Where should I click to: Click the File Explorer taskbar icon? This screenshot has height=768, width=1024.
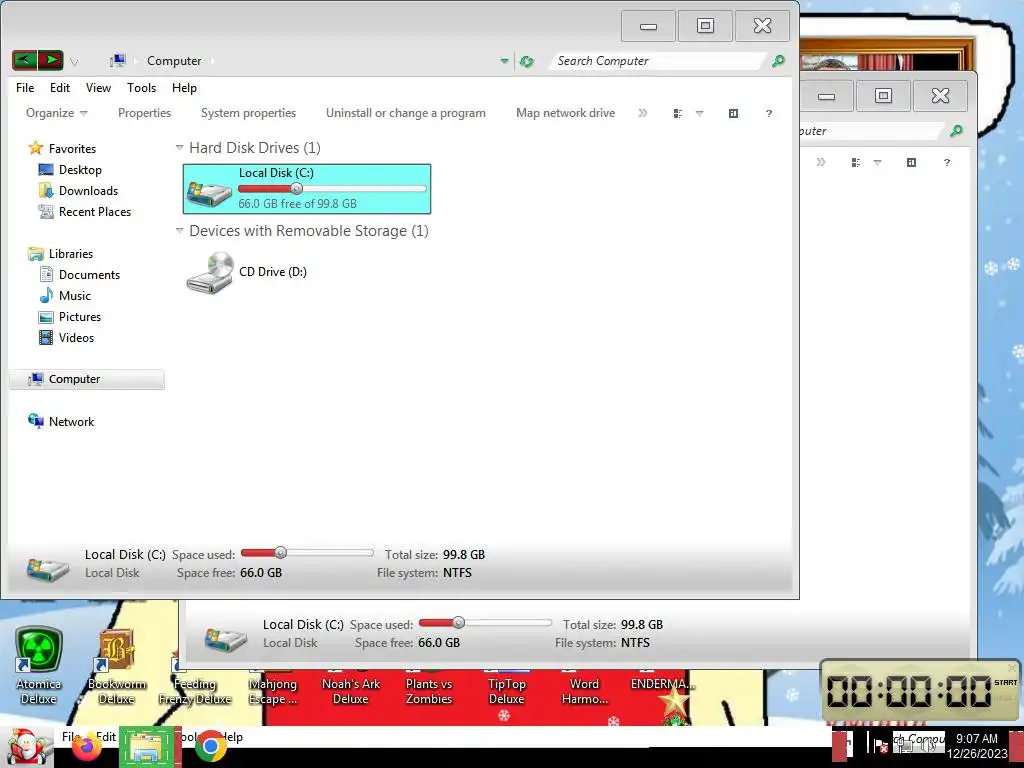pyautogui.click(x=147, y=746)
